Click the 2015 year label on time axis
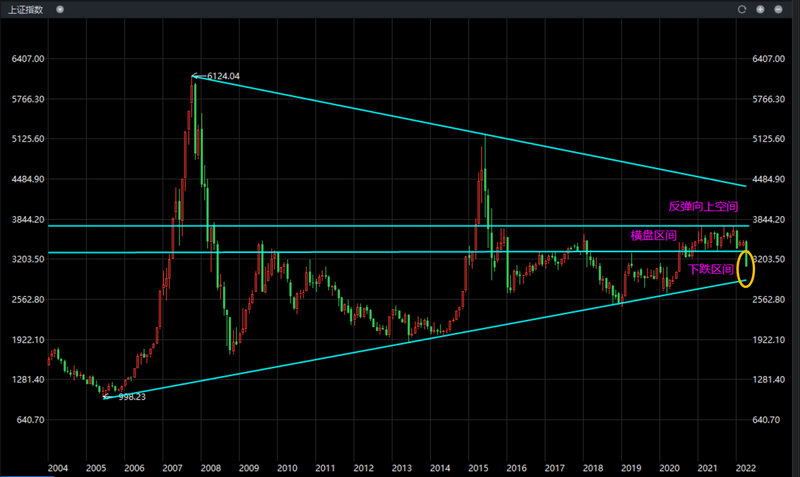 point(477,468)
